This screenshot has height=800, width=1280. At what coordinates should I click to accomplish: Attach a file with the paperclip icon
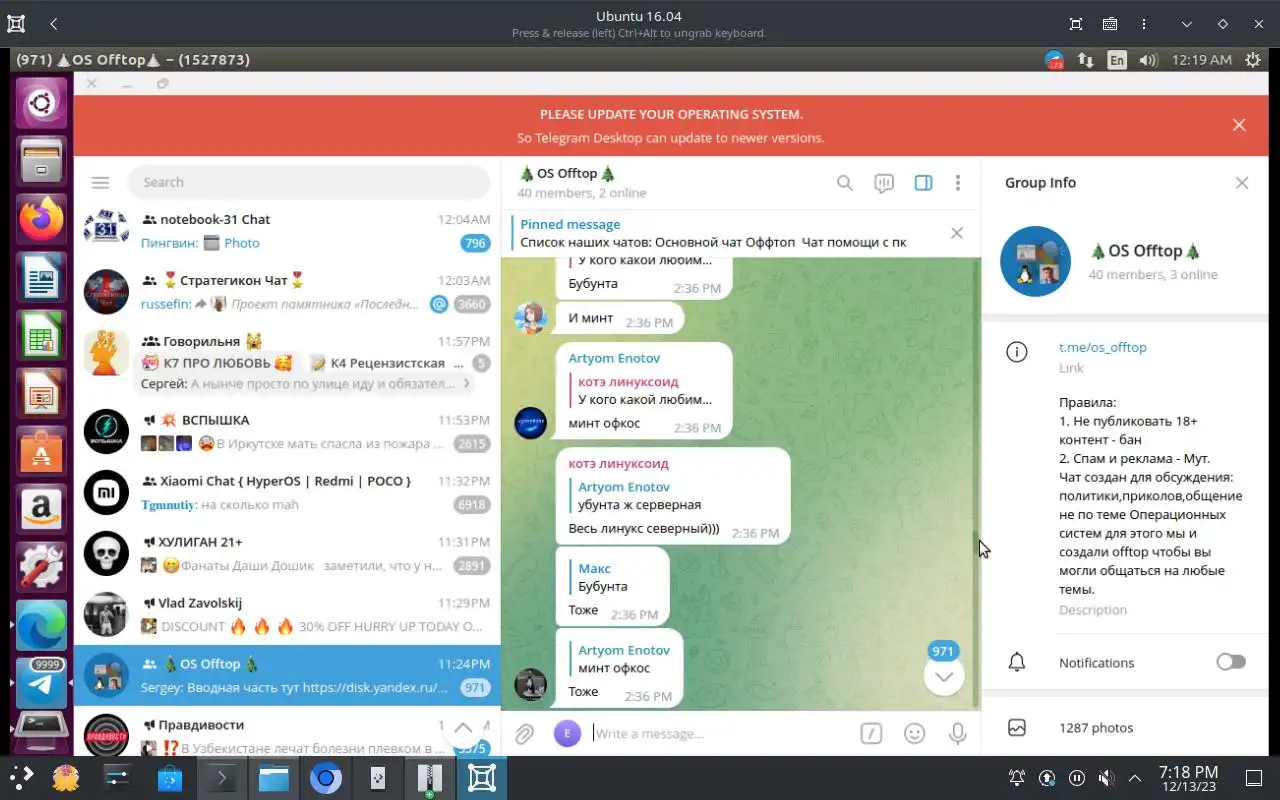click(x=525, y=734)
